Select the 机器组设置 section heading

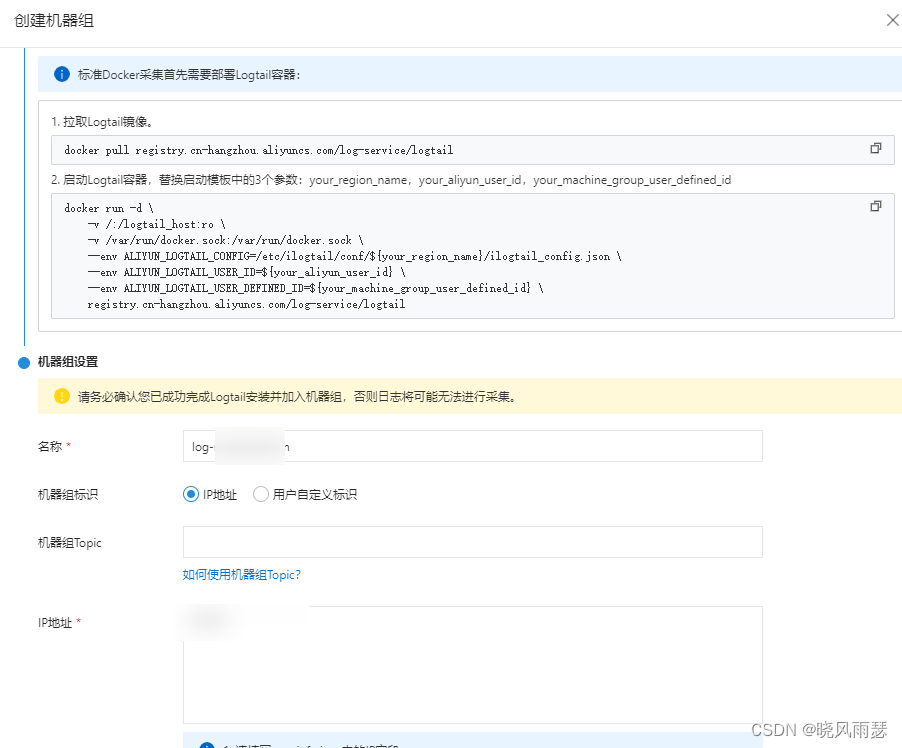[x=66, y=362]
